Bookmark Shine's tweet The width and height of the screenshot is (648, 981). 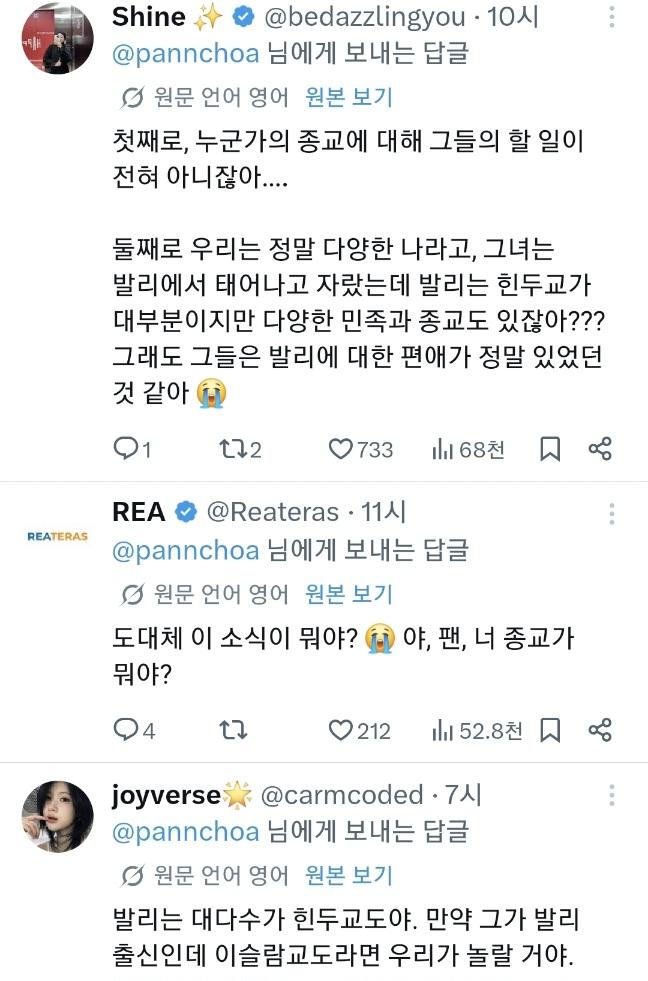point(550,449)
